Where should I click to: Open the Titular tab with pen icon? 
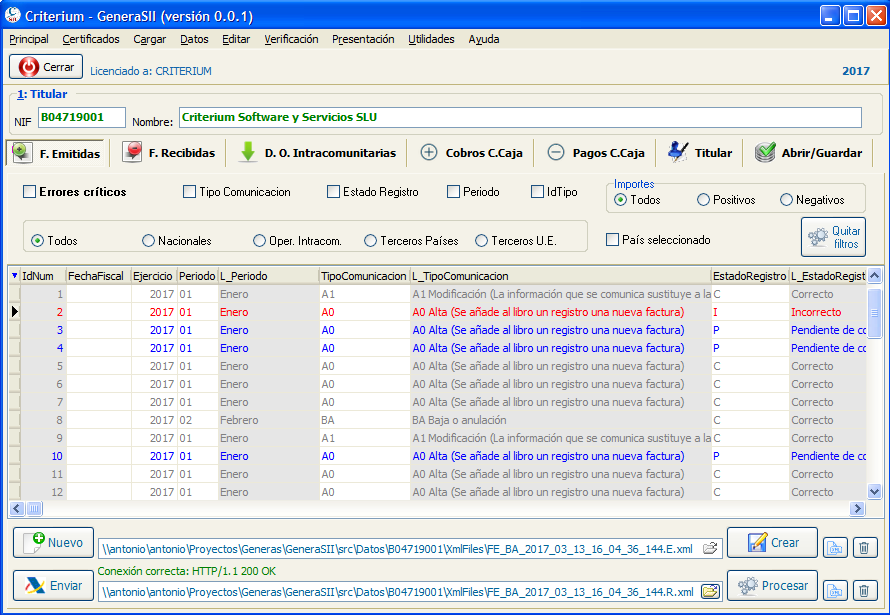pos(699,153)
